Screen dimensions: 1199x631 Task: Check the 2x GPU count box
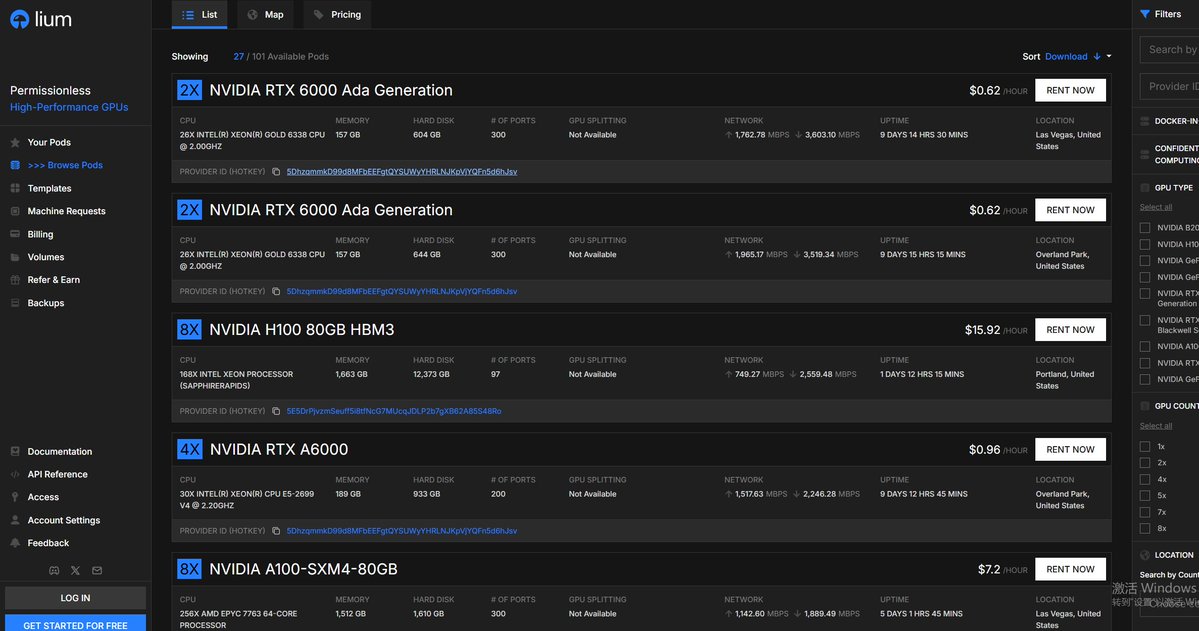(1145, 463)
